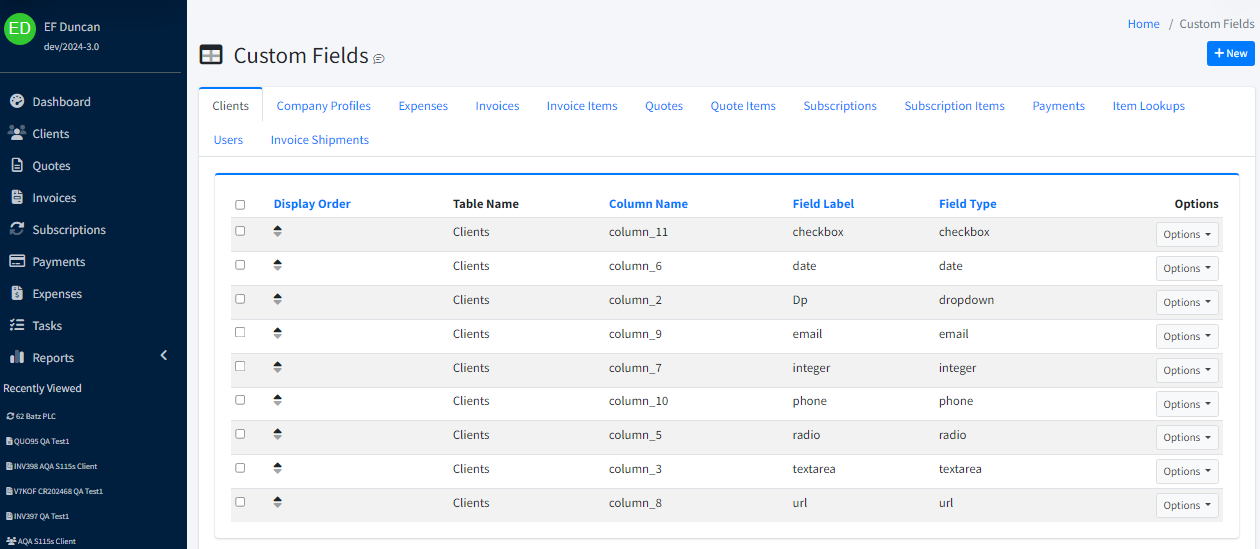Click the Subscriptions refresh icon in sidebar
Screen dimensions: 1260x549
point(16,229)
